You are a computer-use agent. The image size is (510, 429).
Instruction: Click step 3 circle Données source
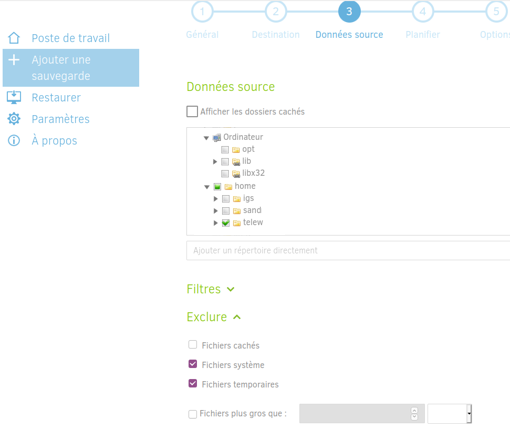pyautogui.click(x=349, y=12)
